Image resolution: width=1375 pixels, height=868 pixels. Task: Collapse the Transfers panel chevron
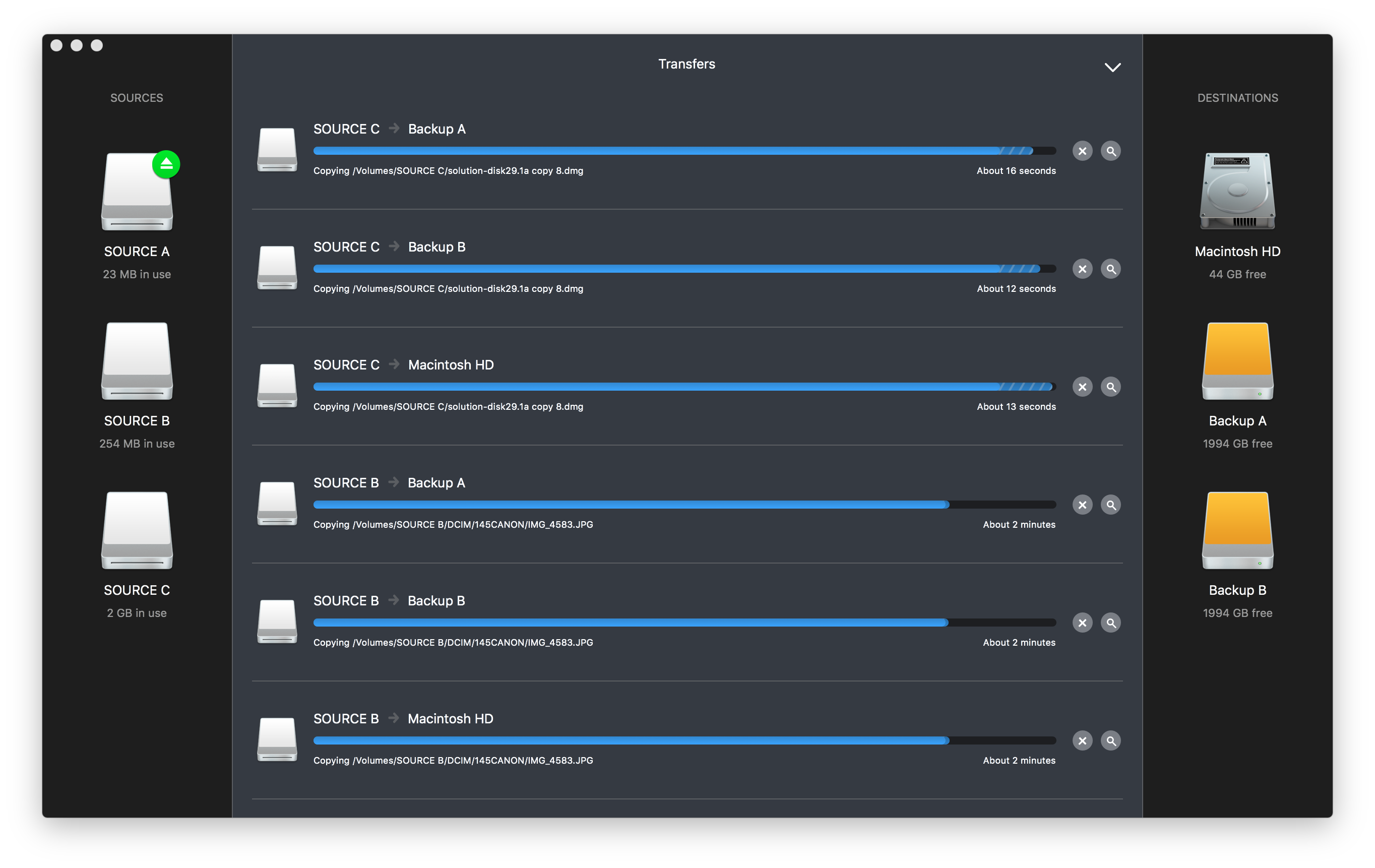(x=1112, y=68)
